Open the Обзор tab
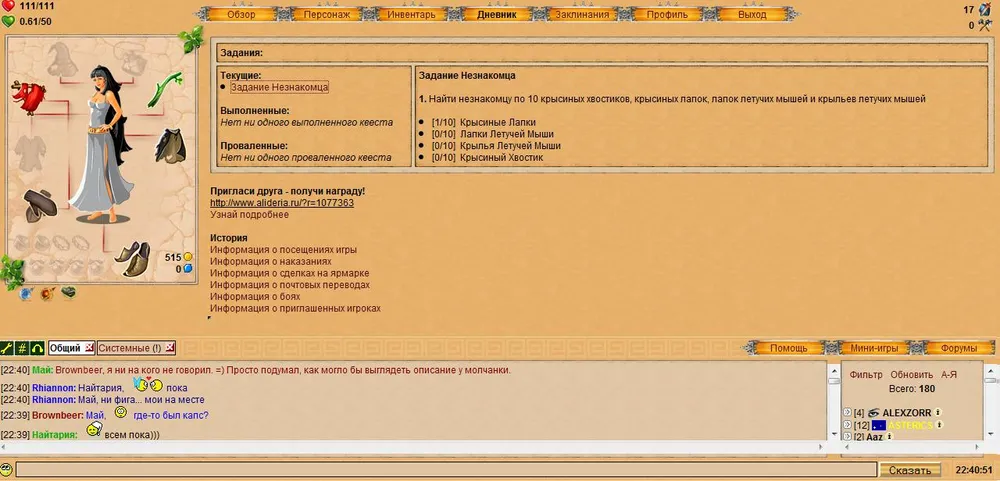This screenshot has height=481, width=1000. tap(241, 14)
